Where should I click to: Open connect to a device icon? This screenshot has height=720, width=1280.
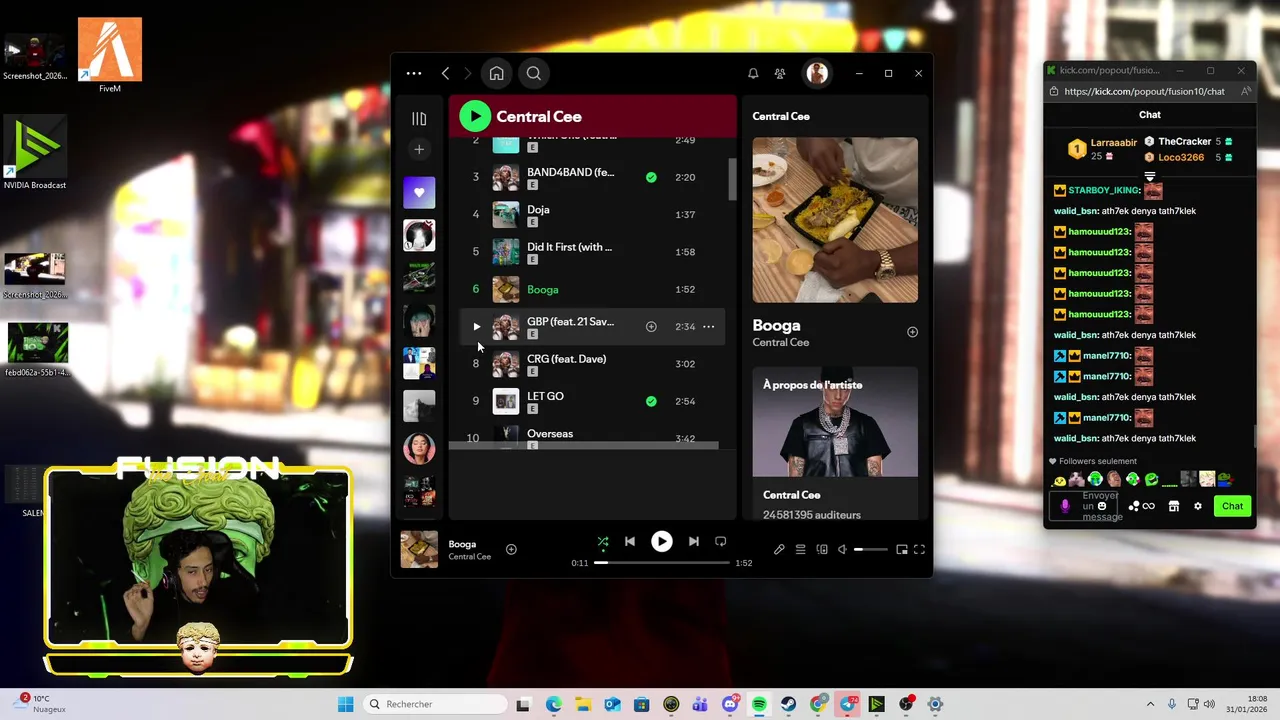[822, 549]
